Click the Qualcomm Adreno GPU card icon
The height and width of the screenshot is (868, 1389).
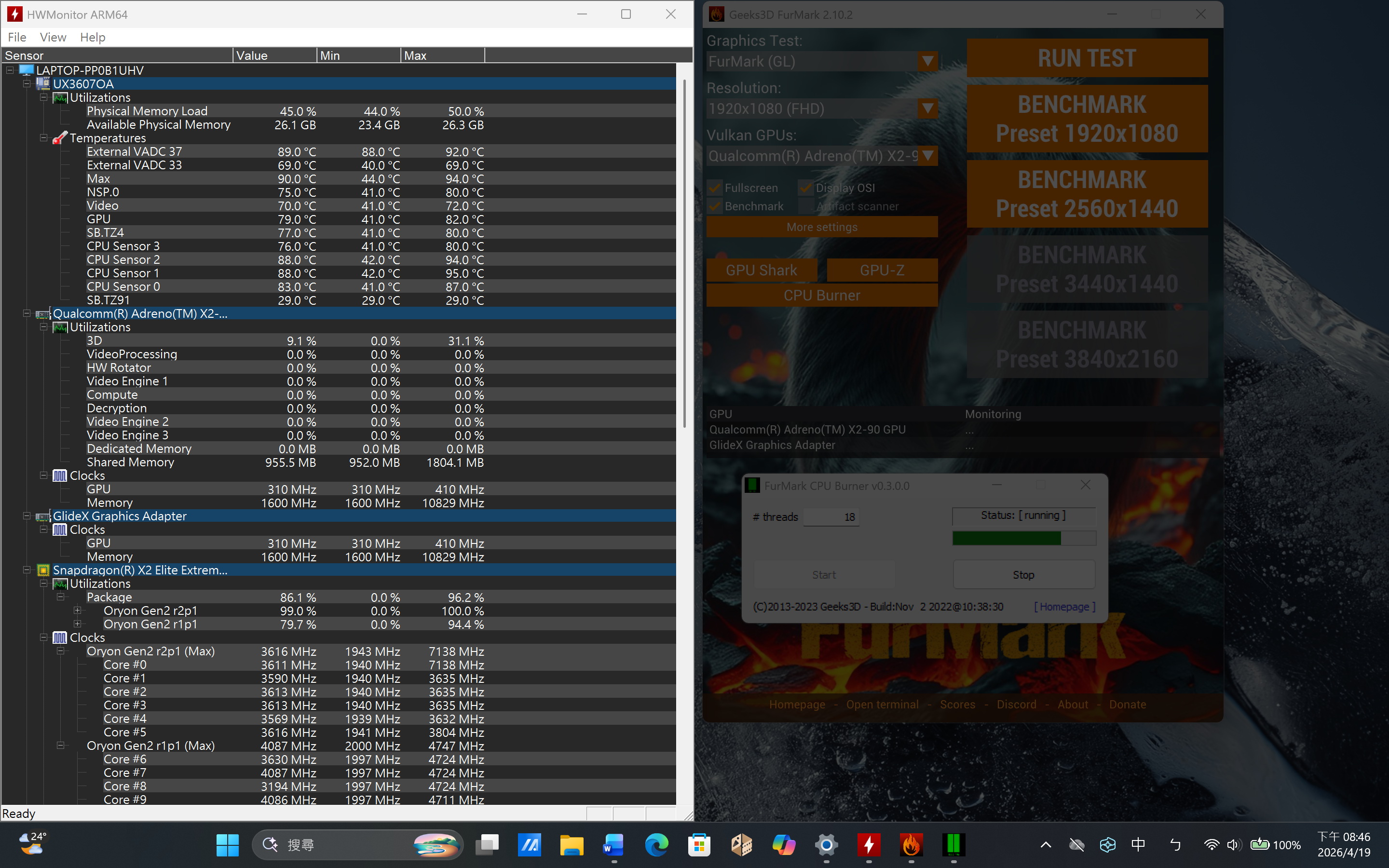point(43,314)
